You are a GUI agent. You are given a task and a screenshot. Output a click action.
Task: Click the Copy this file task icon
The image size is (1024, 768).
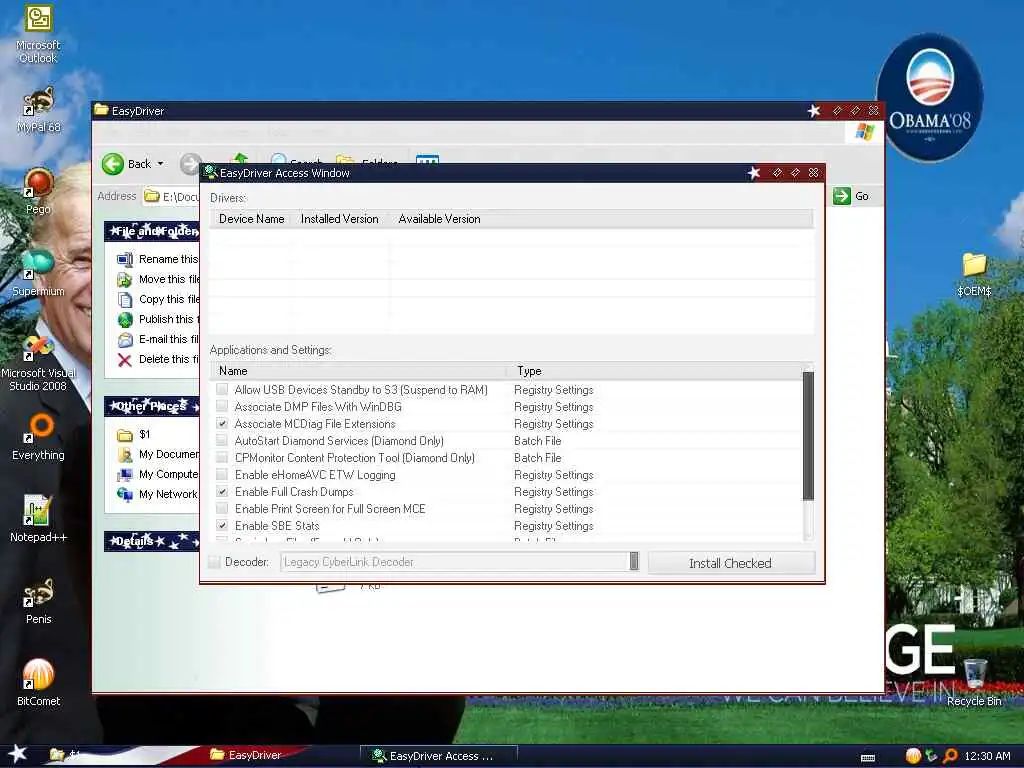click(125, 299)
